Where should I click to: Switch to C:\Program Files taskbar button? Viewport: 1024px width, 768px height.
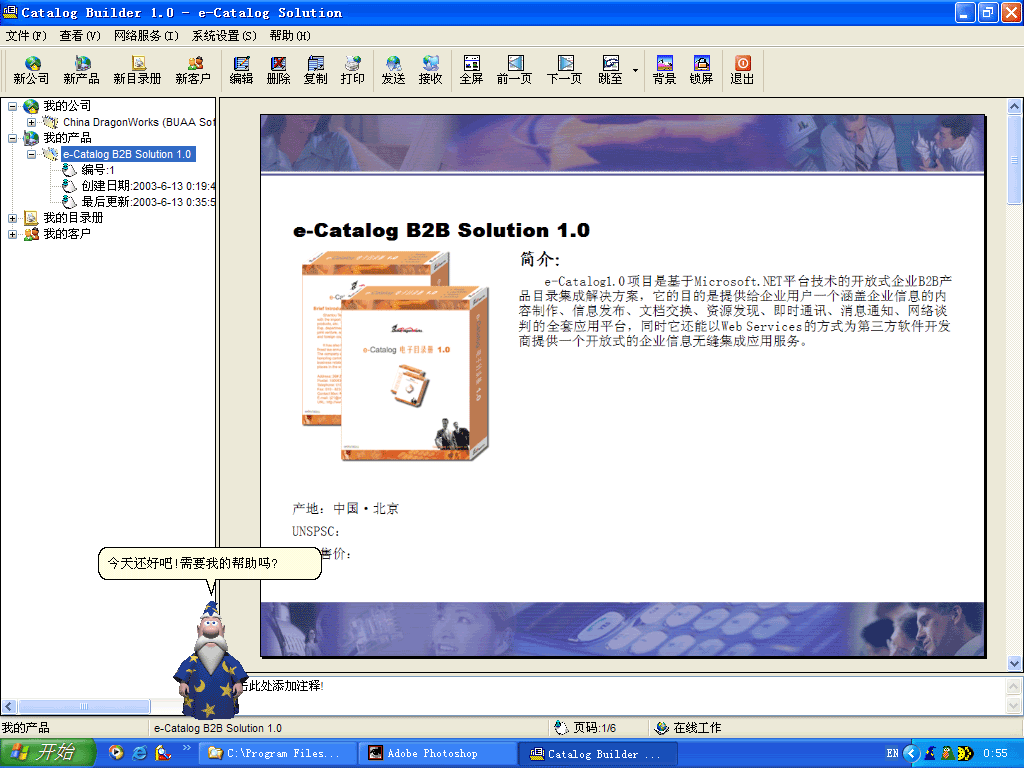pos(278,754)
